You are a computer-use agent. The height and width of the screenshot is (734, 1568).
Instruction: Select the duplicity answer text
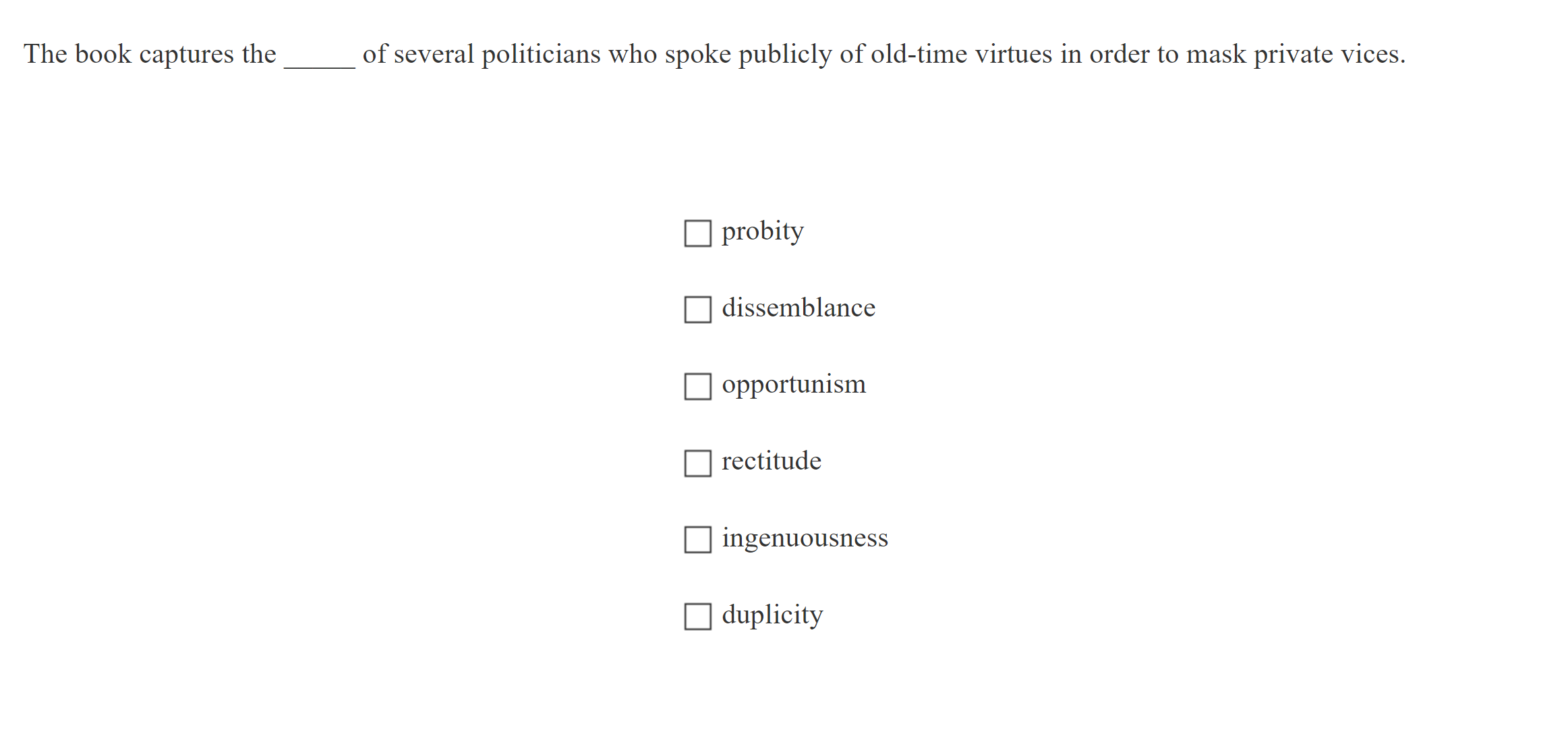[x=772, y=615]
